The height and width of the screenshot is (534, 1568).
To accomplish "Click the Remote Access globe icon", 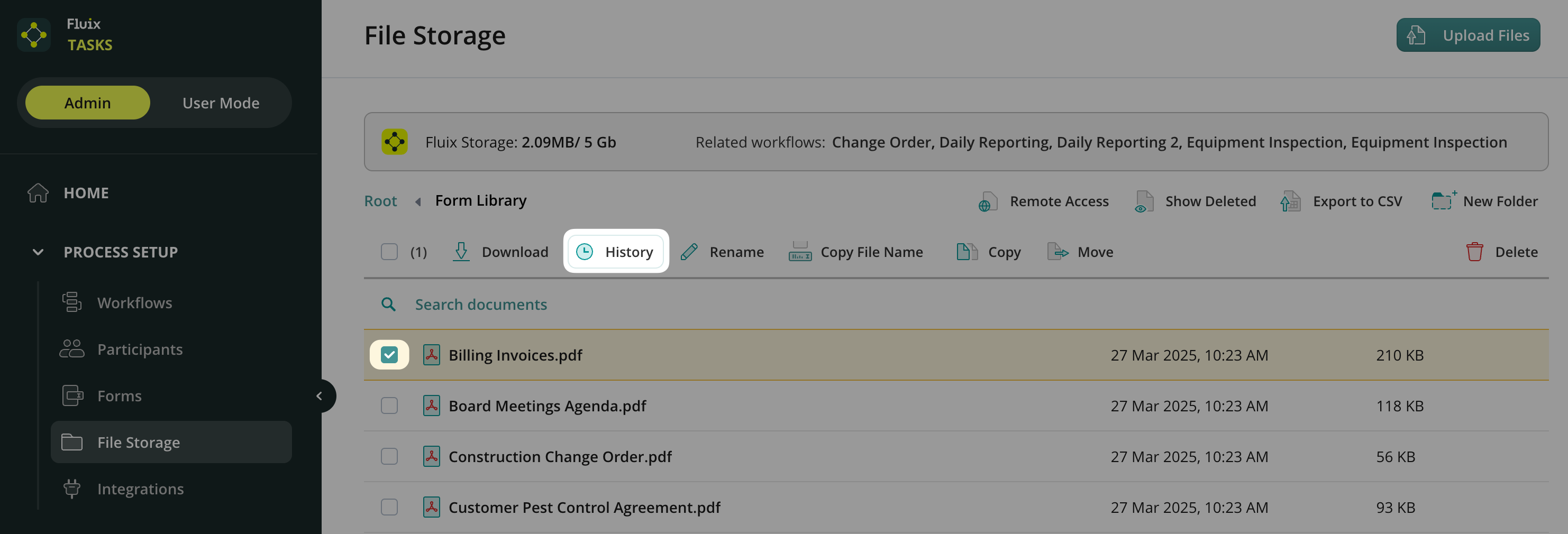I will point(987,202).
